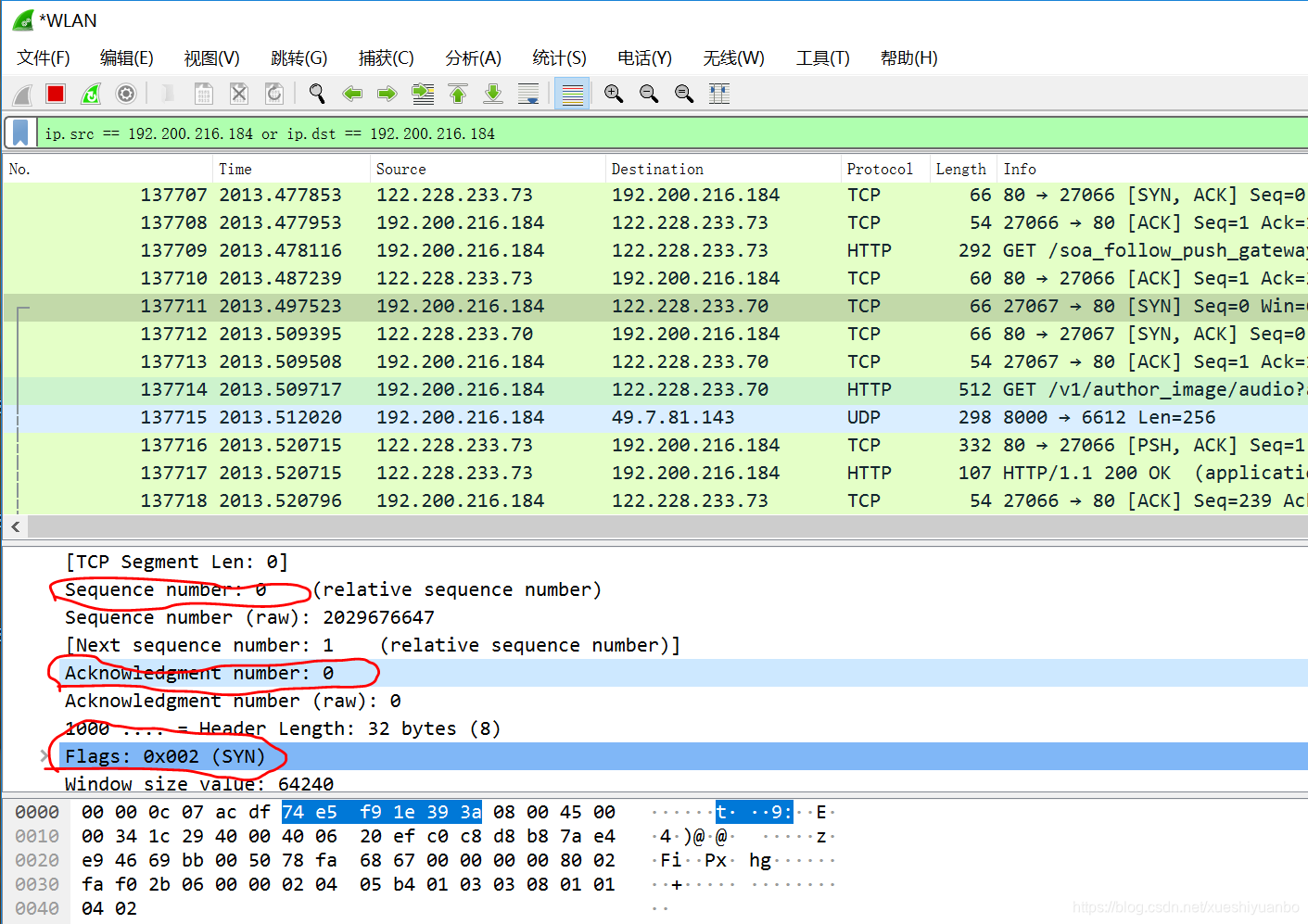Jump to first packet icon
The height and width of the screenshot is (924, 1308).
pos(458,94)
